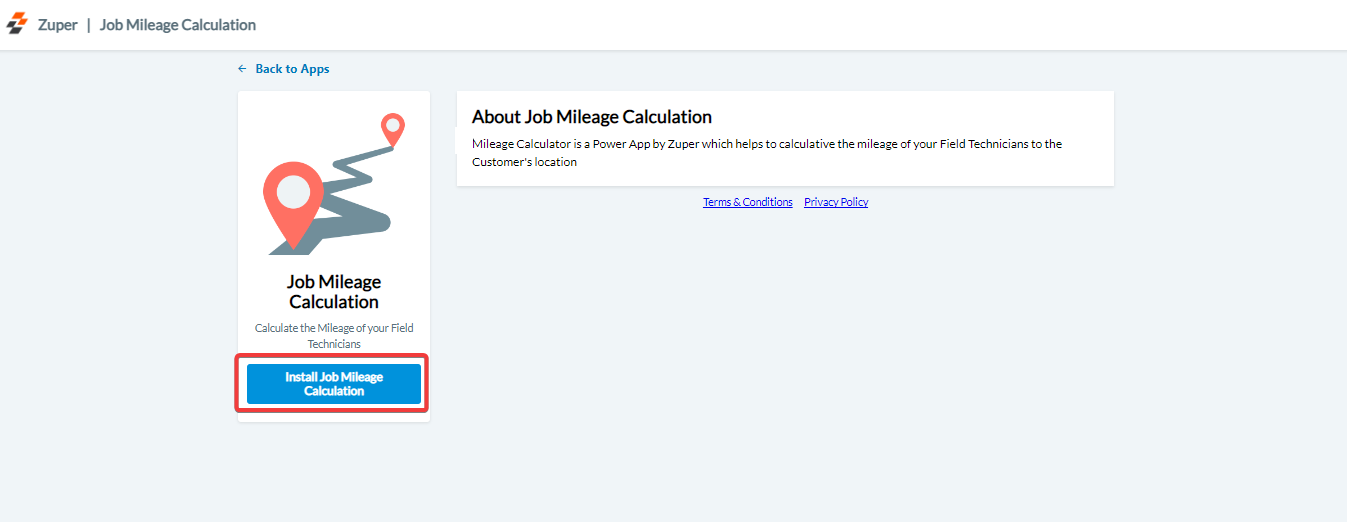Viewport: 1347px width, 522px height.
Task: Click the Job Mileage Calculation card title
Action: point(334,292)
